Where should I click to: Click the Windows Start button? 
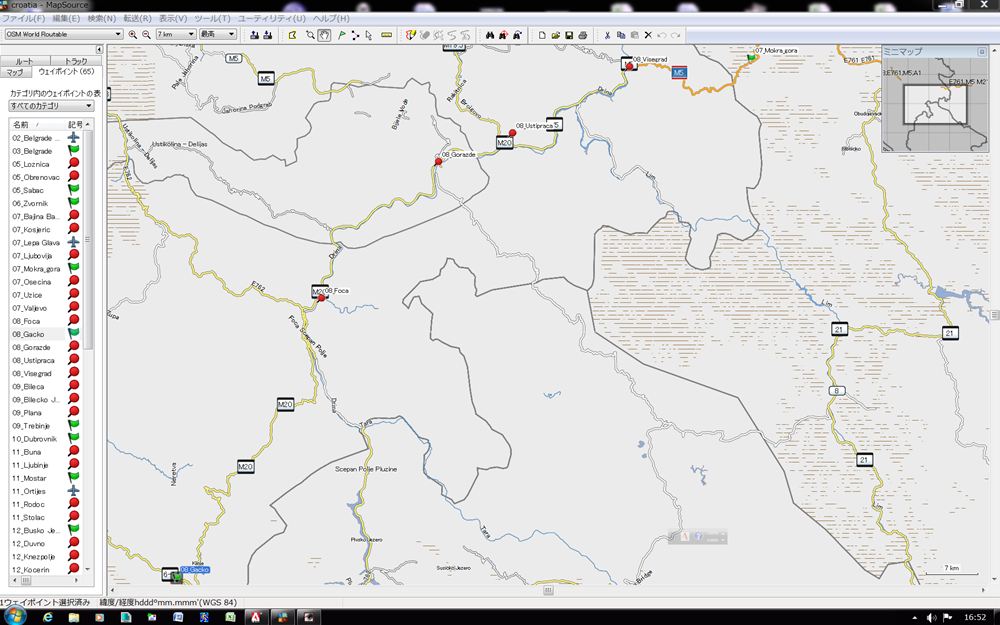(14, 617)
